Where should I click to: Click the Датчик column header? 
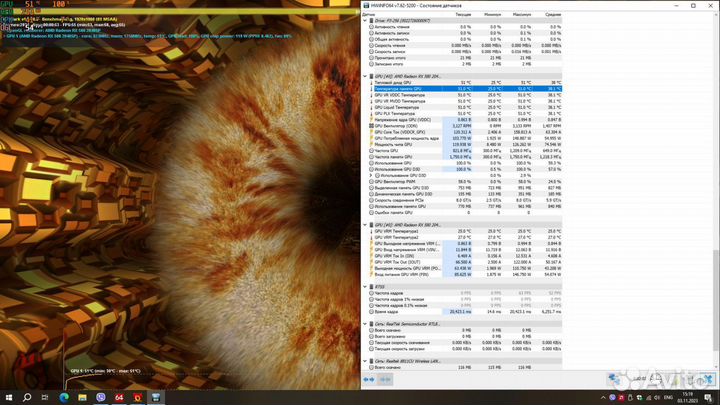click(x=369, y=15)
